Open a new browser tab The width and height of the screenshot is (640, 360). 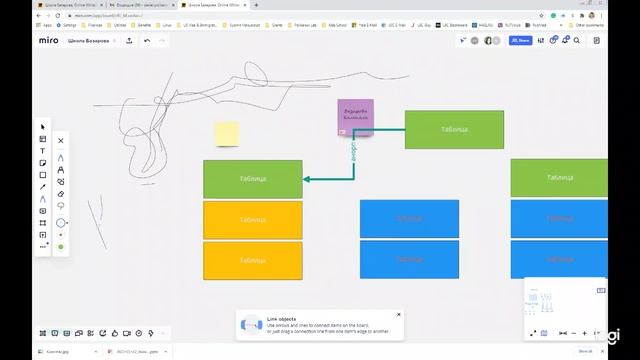(256, 5)
